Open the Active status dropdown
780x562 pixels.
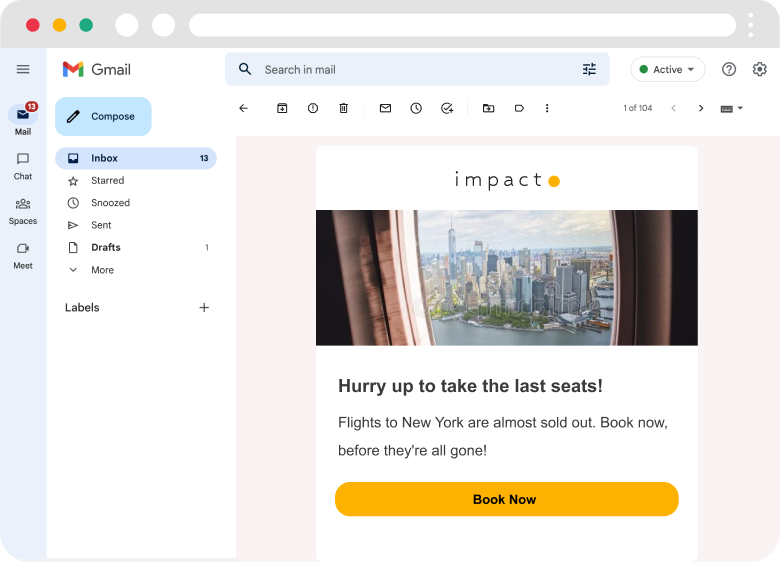[x=668, y=69]
